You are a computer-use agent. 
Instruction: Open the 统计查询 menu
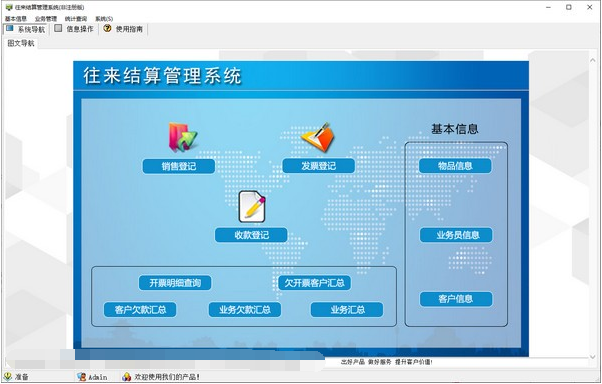coord(76,18)
